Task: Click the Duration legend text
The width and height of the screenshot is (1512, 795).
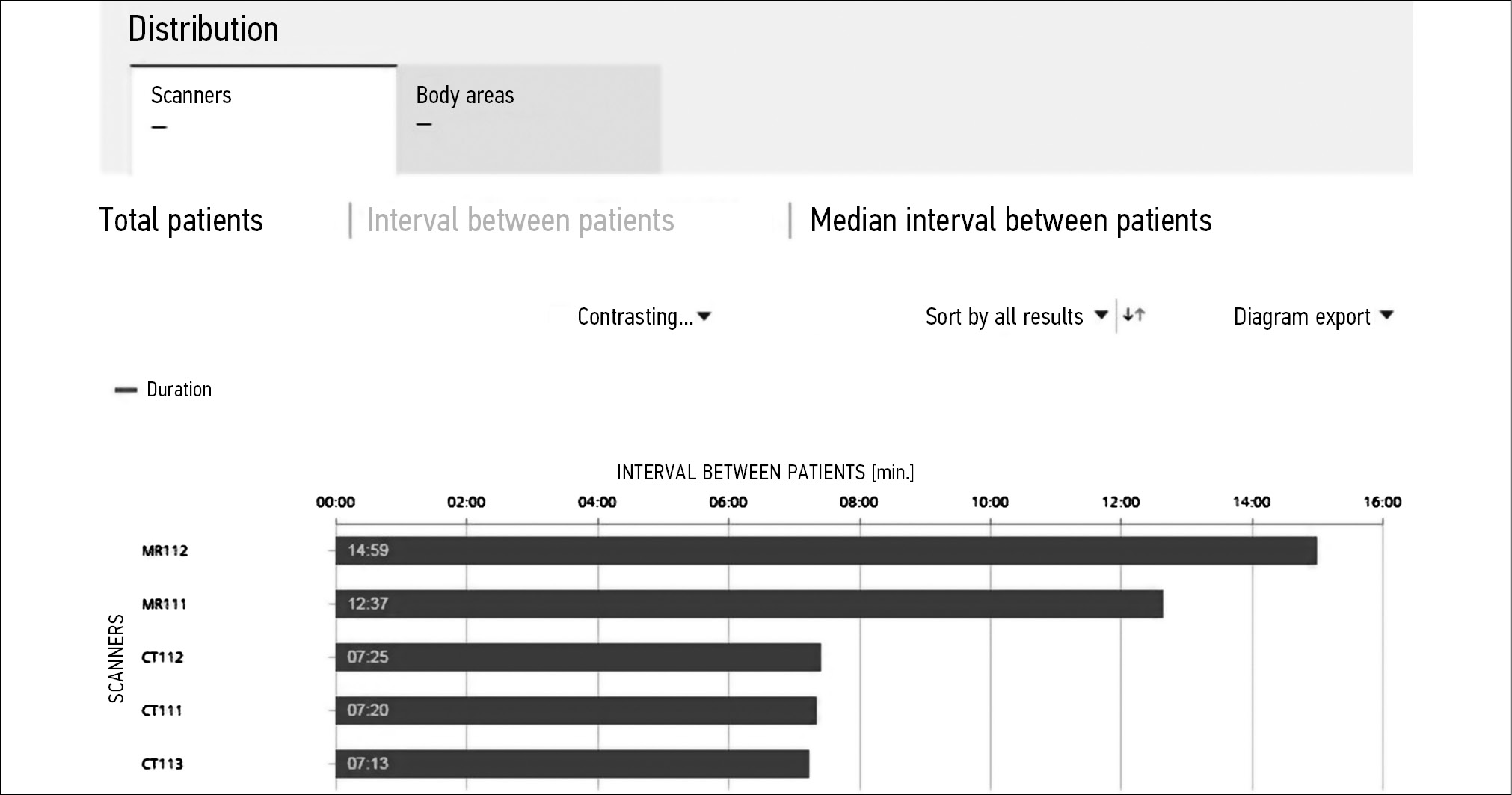Action: pos(179,390)
